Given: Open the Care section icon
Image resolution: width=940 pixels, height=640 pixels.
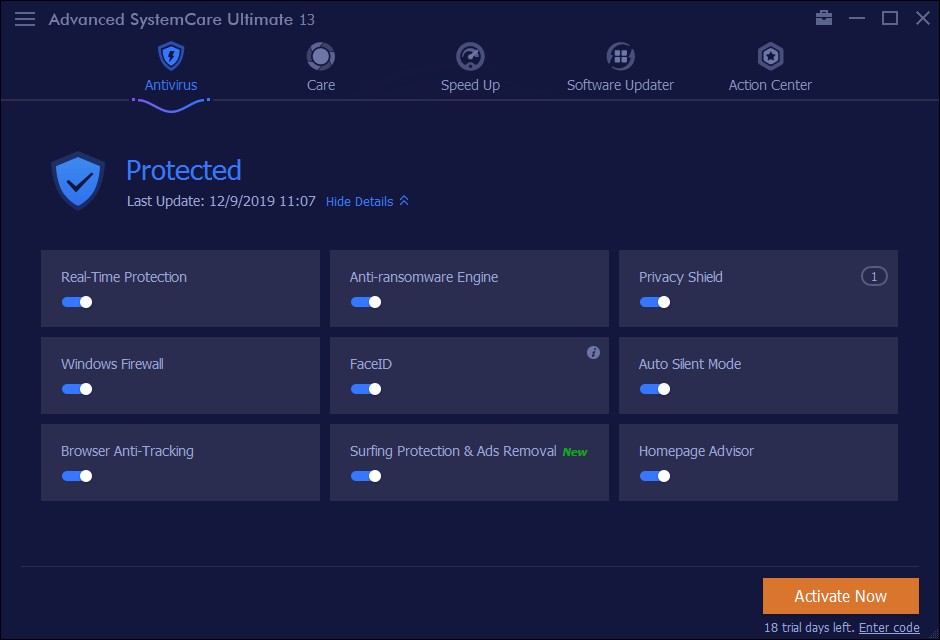Looking at the screenshot, I should pos(320,56).
